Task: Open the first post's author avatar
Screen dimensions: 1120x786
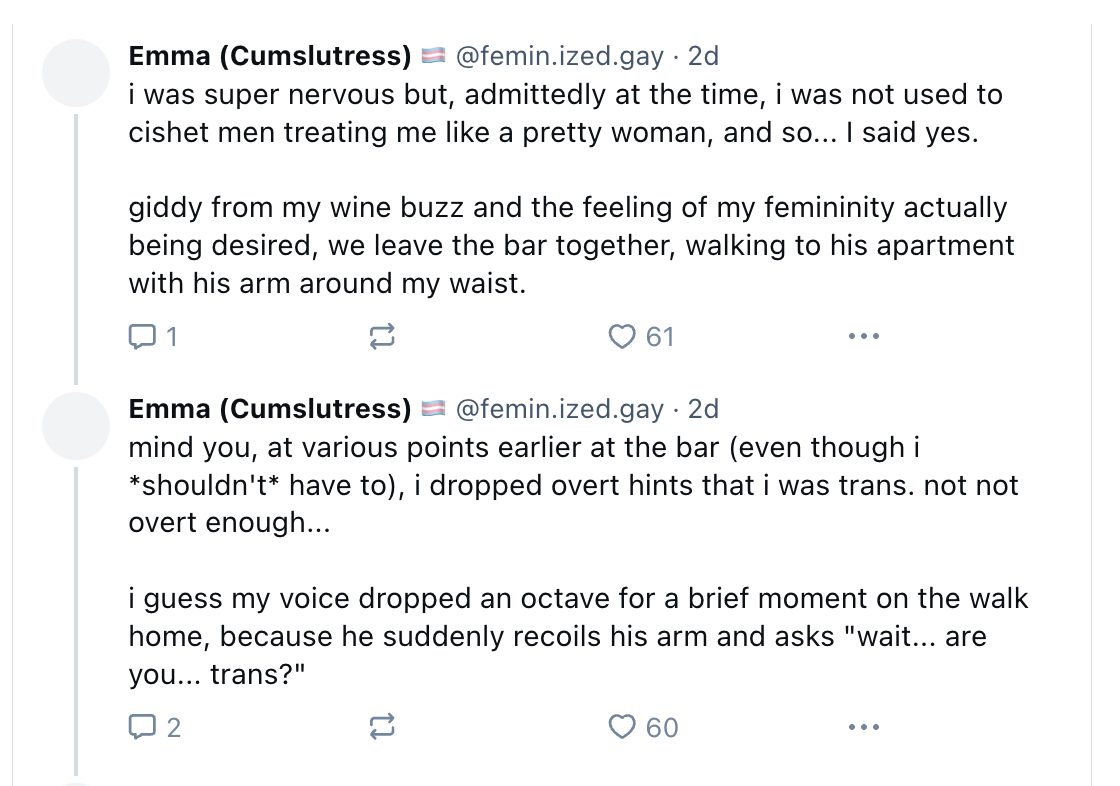Action: pyautogui.click(x=76, y=73)
